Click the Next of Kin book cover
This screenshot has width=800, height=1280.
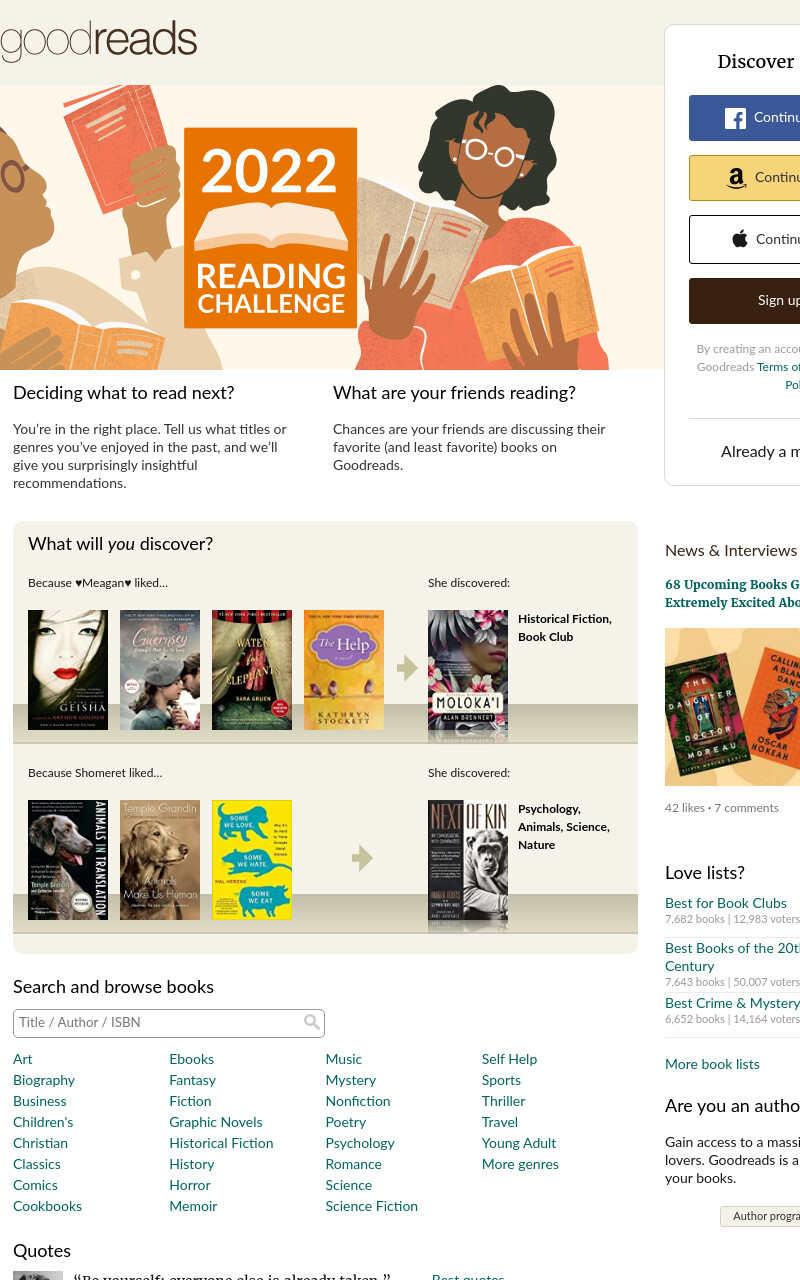[x=468, y=860]
